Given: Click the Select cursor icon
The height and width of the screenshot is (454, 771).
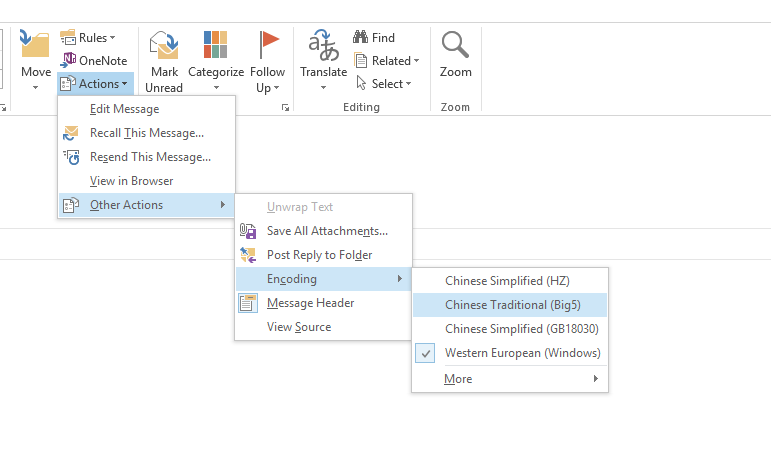Looking at the screenshot, I should (361, 83).
